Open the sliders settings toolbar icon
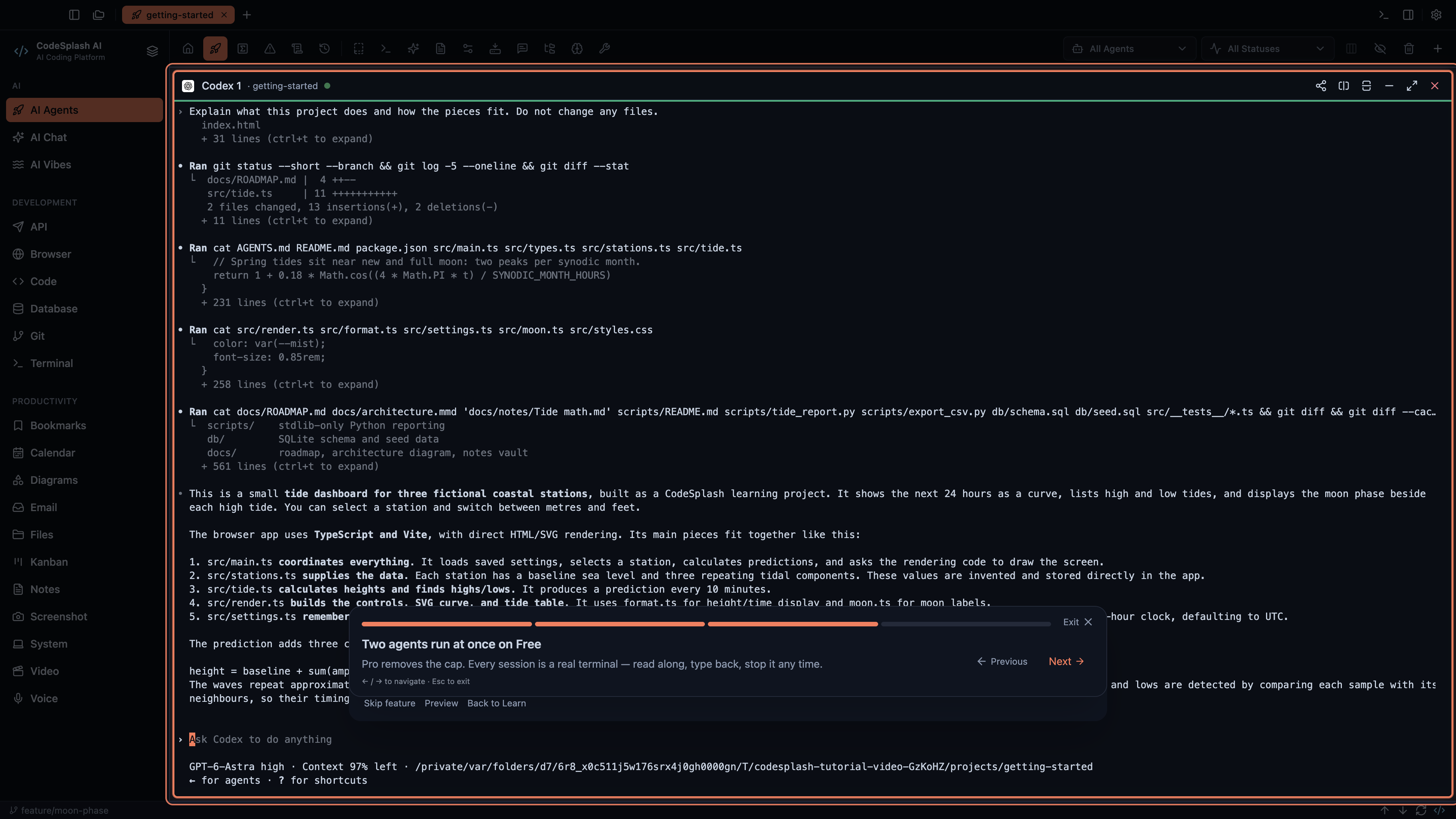 pos(468,49)
